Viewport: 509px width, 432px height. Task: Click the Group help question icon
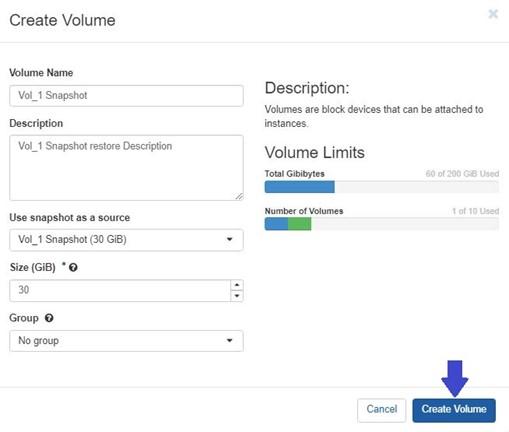click(49, 318)
